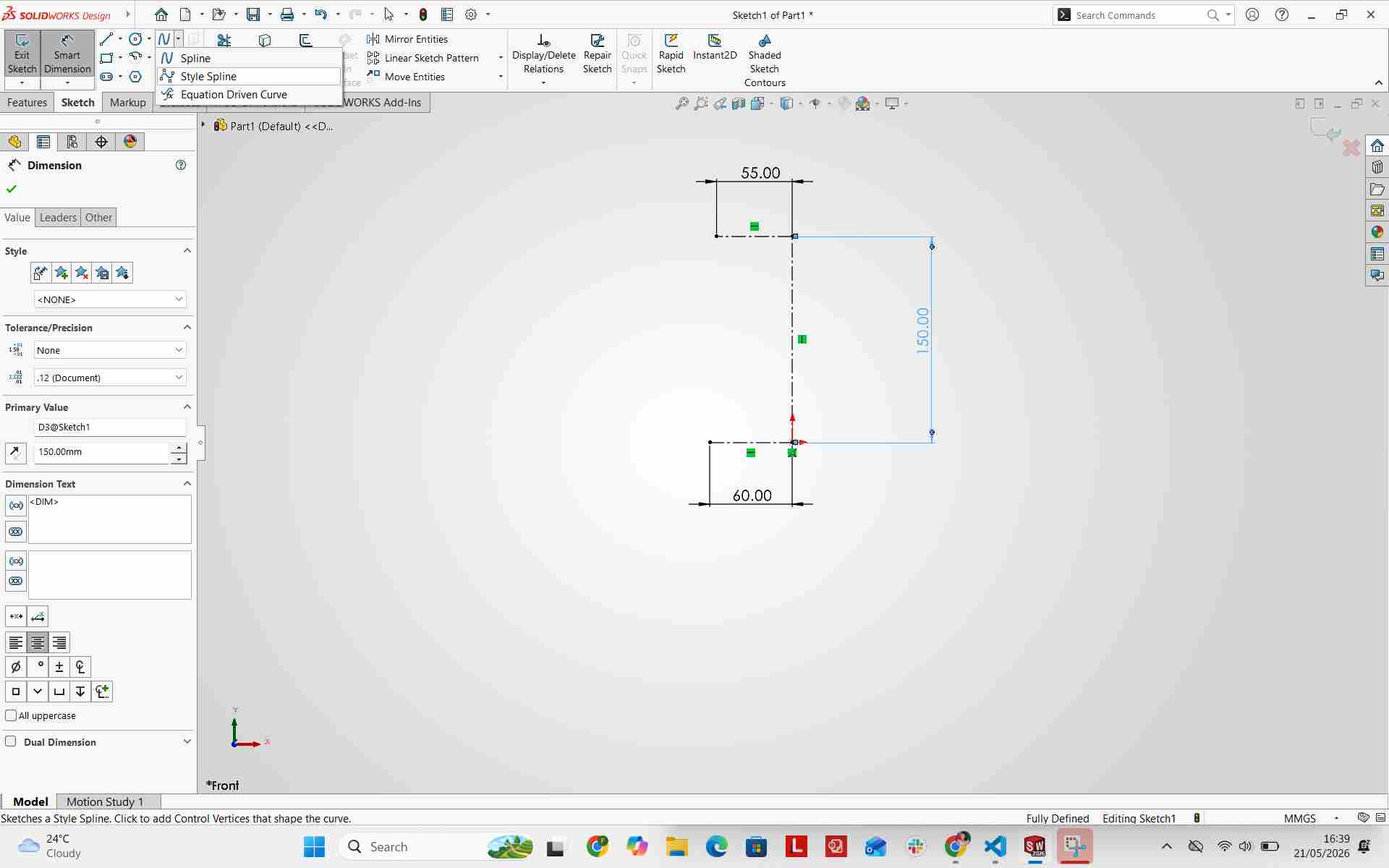Click Apply default attributes style icon

tap(41, 273)
